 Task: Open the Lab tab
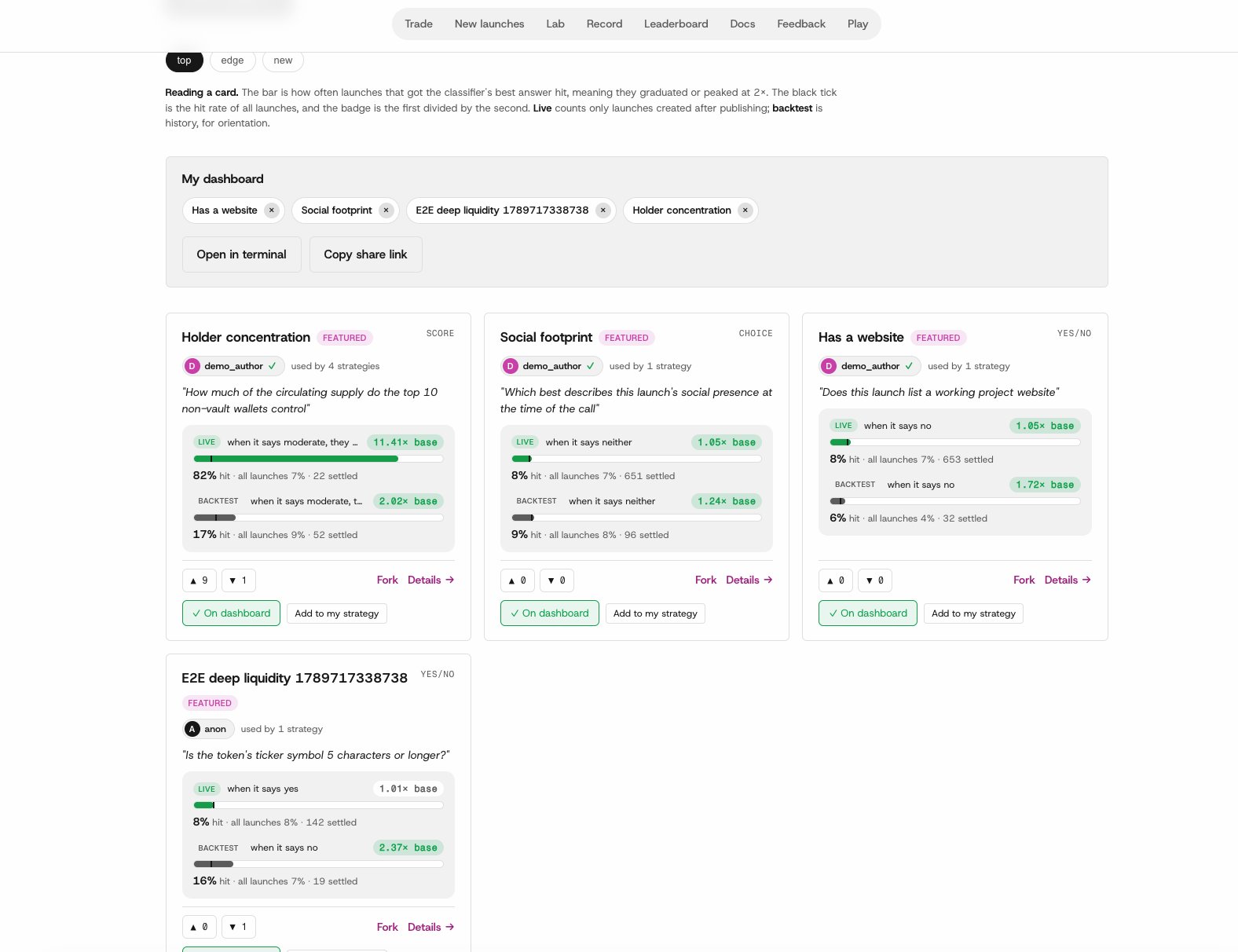tap(555, 24)
